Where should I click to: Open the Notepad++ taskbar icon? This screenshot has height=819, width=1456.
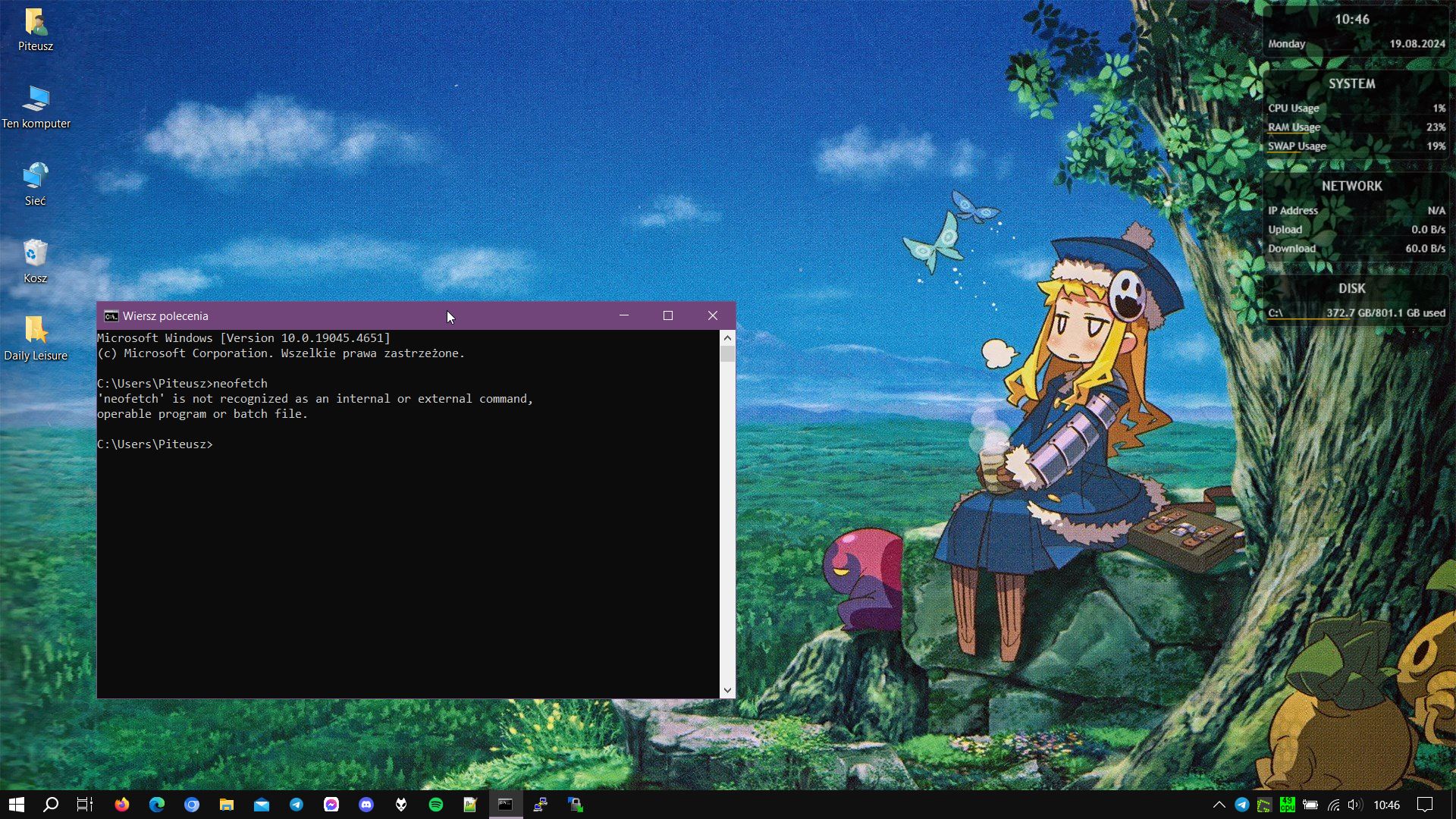(x=470, y=805)
